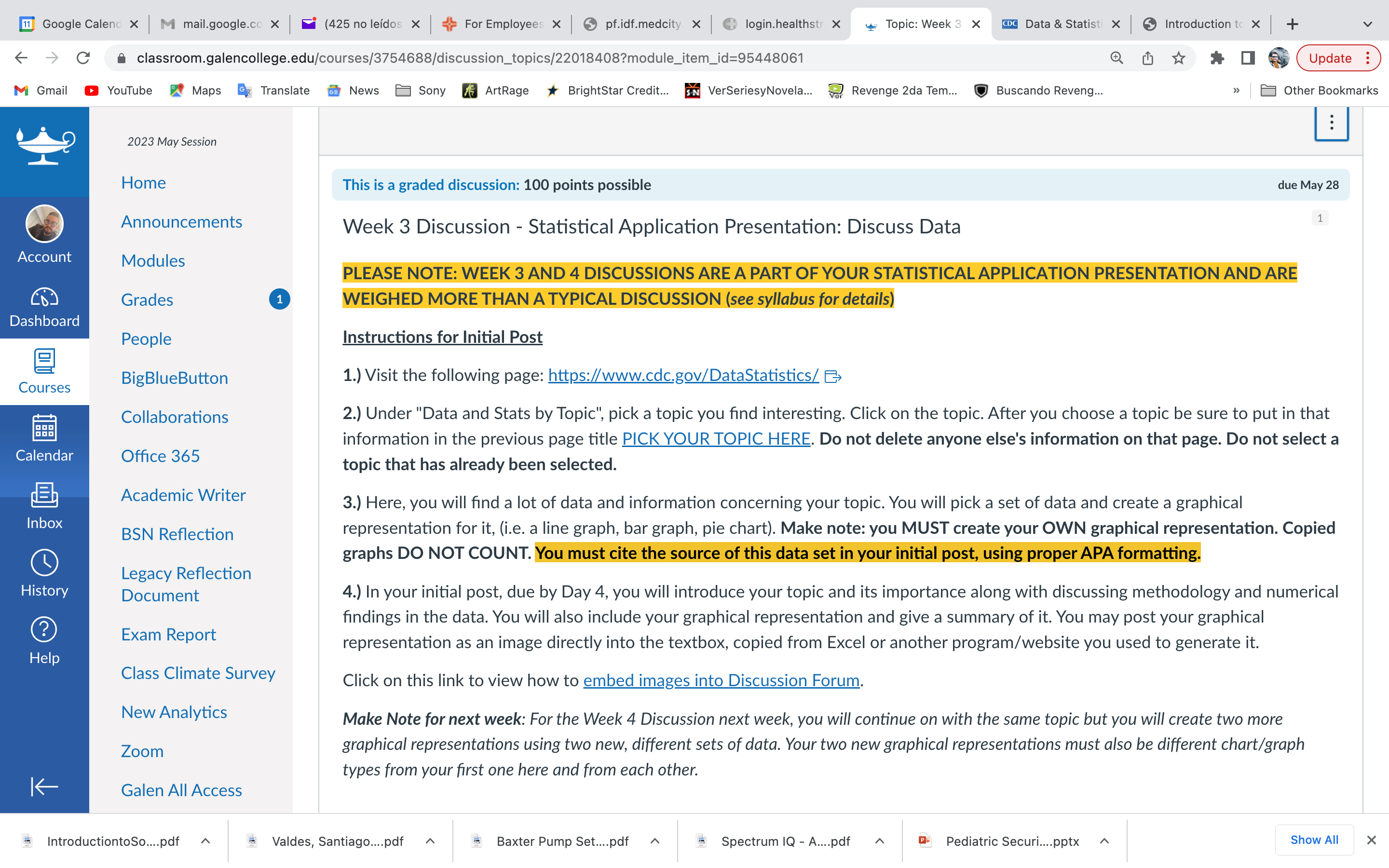Go to the Dashboard
The width and height of the screenshot is (1389, 868).
click(44, 307)
